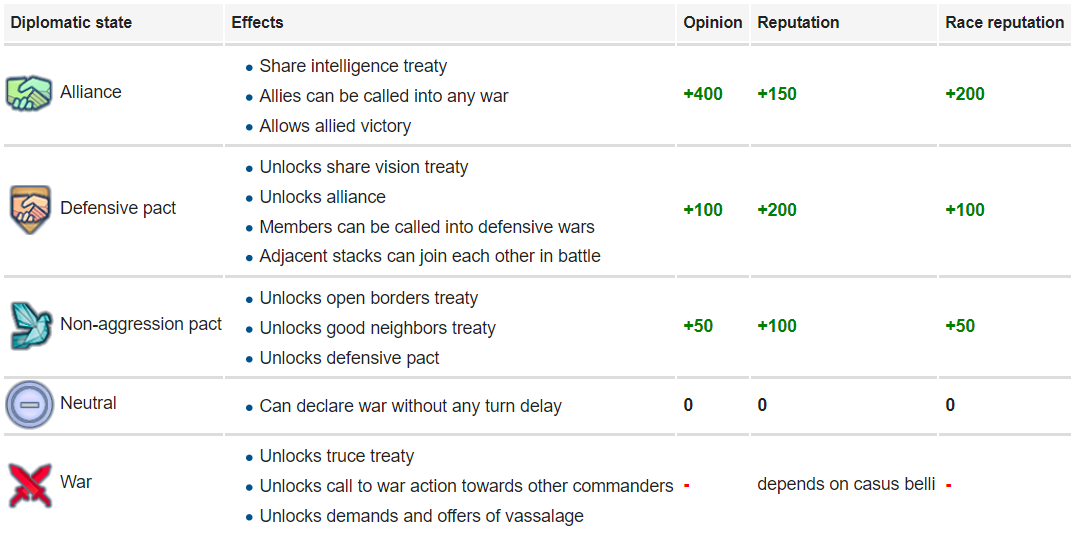Click the +200 Defensive pact reputation value
The width and height of the screenshot is (1080, 551).
pyautogui.click(x=777, y=209)
